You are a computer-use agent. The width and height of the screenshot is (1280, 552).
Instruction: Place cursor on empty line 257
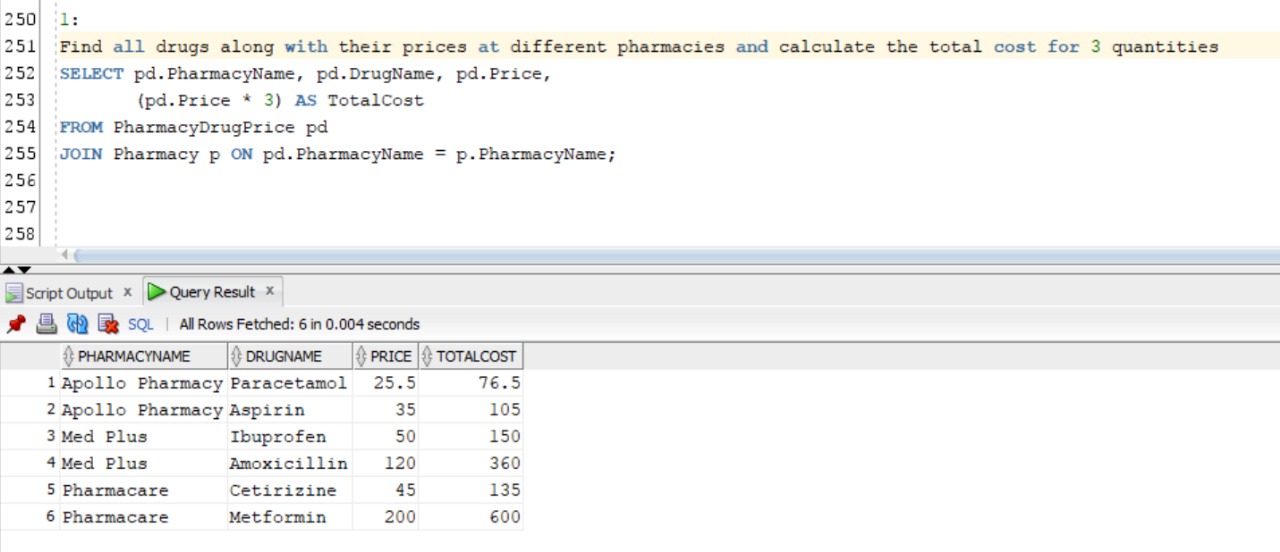click(660, 208)
